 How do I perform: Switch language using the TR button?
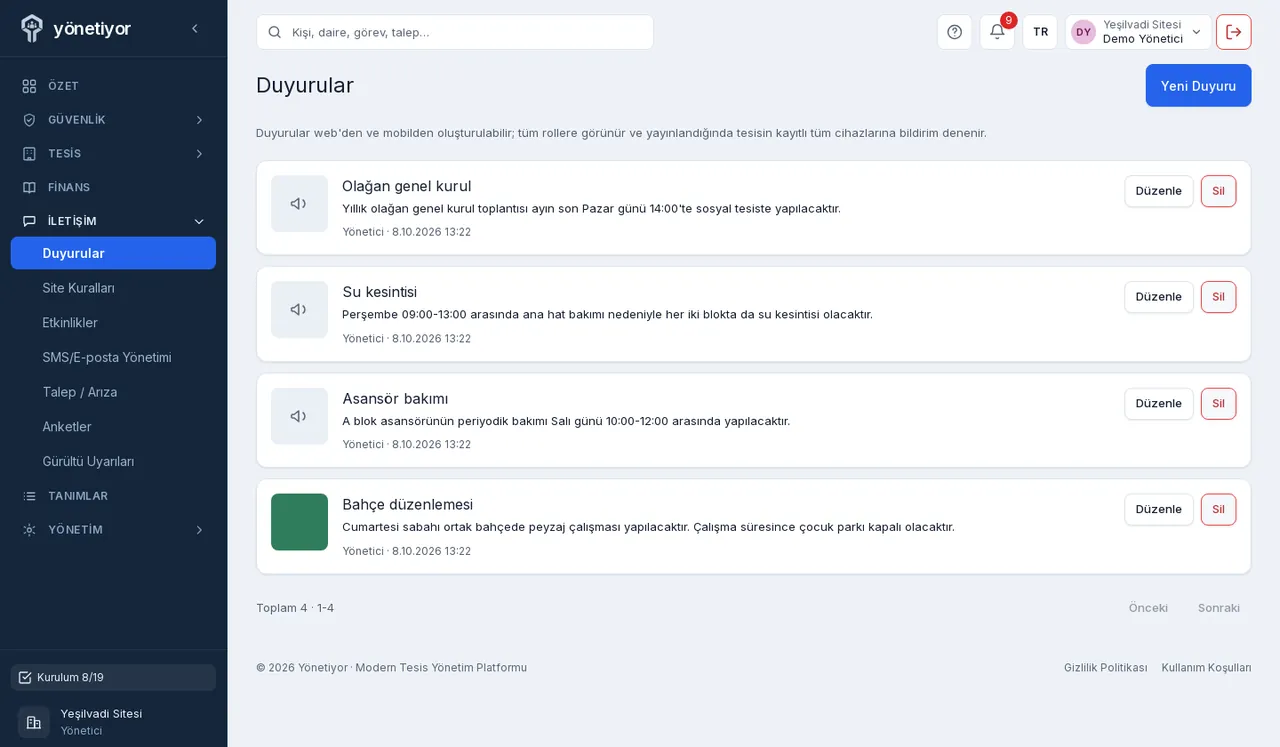(x=1040, y=32)
